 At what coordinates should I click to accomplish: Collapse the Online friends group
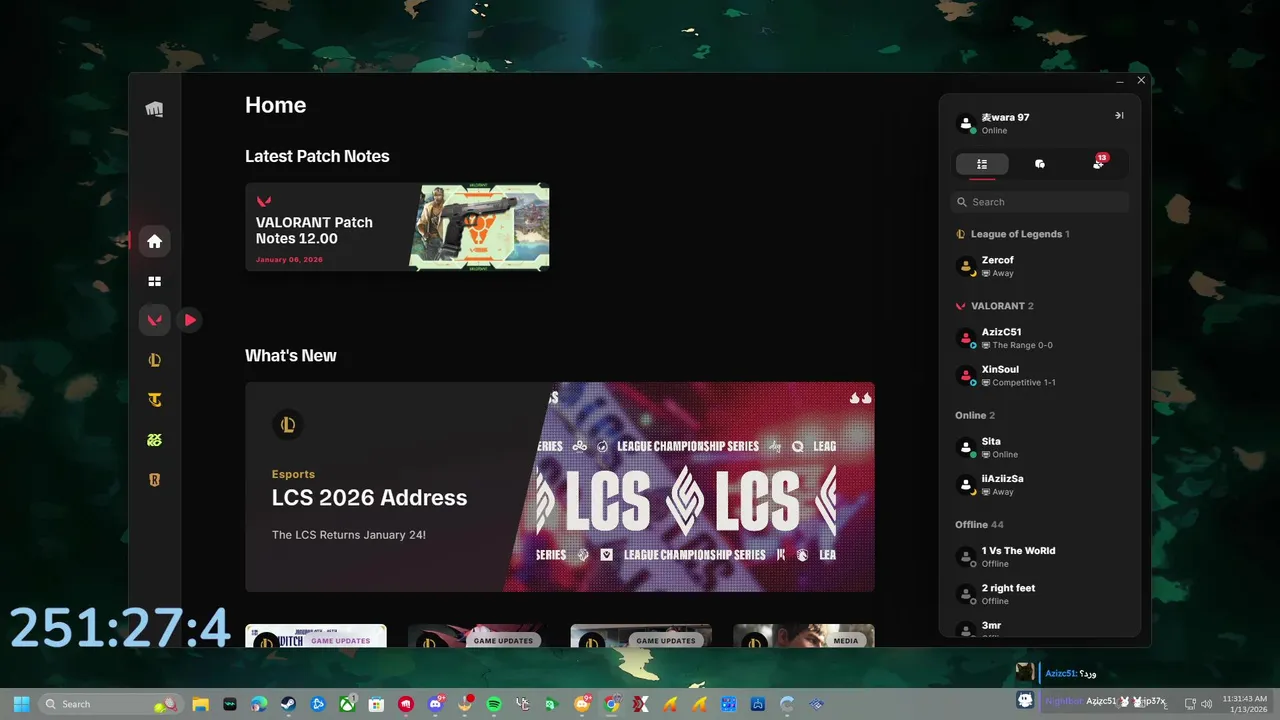(975, 415)
